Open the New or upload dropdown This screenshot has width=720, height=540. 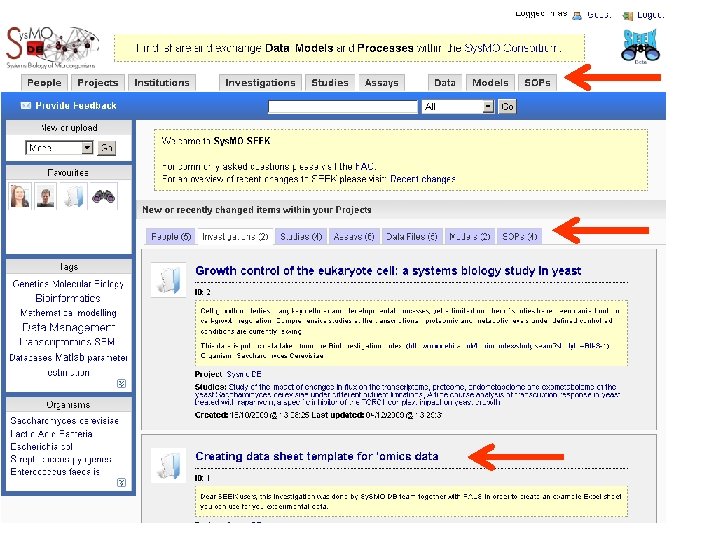click(x=59, y=148)
